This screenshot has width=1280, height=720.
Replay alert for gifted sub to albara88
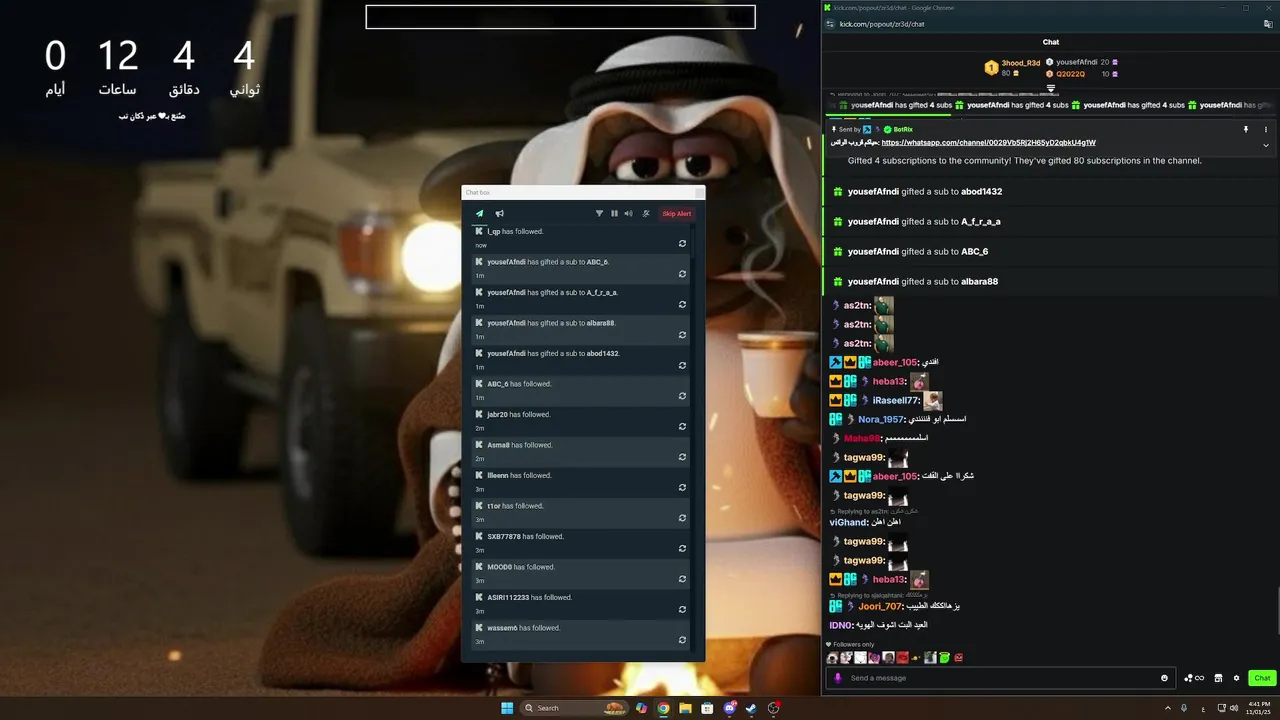682,334
